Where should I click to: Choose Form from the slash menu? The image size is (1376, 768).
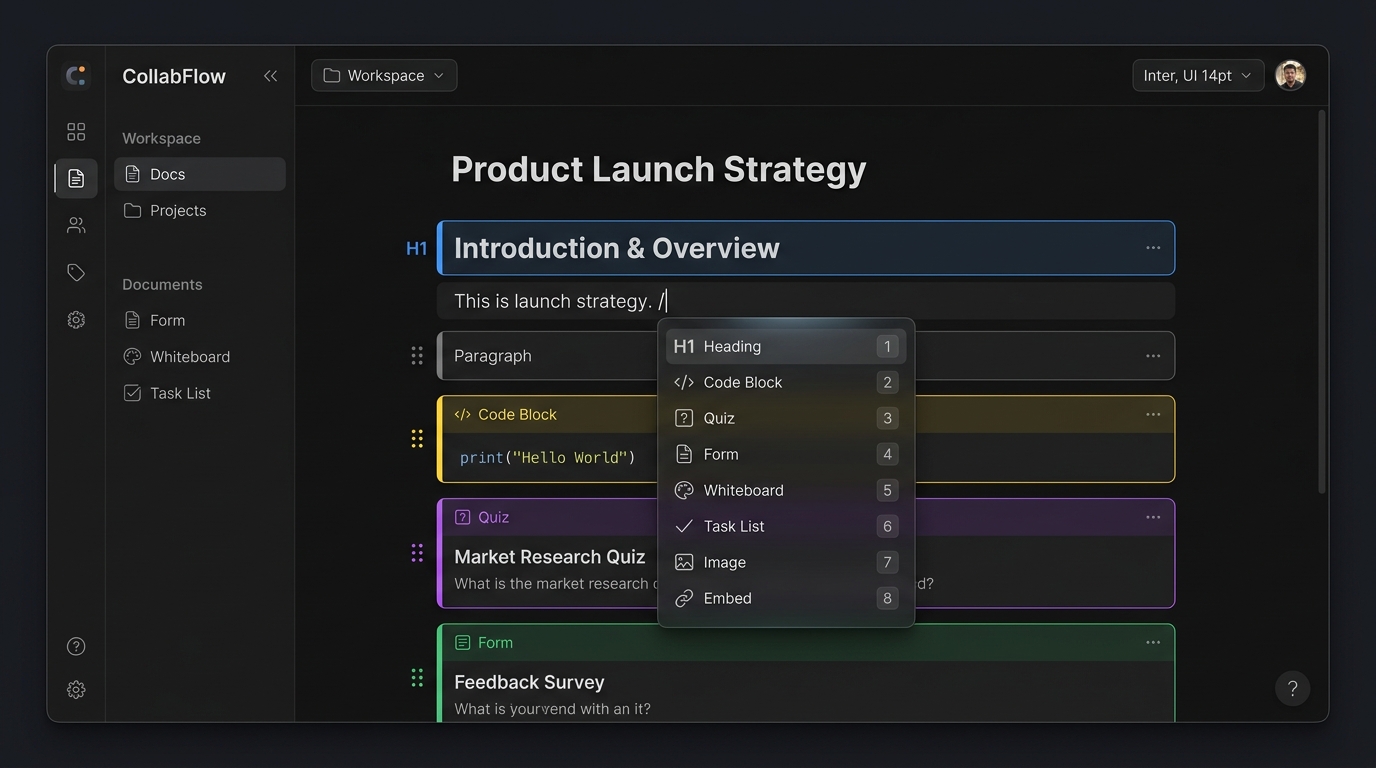click(786, 455)
